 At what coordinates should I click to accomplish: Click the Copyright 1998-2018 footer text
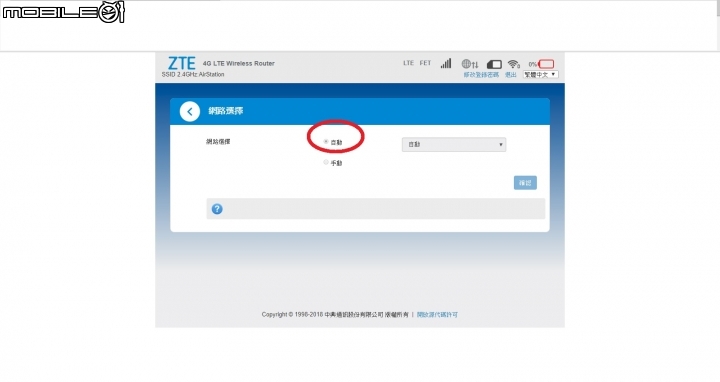[x=335, y=315]
